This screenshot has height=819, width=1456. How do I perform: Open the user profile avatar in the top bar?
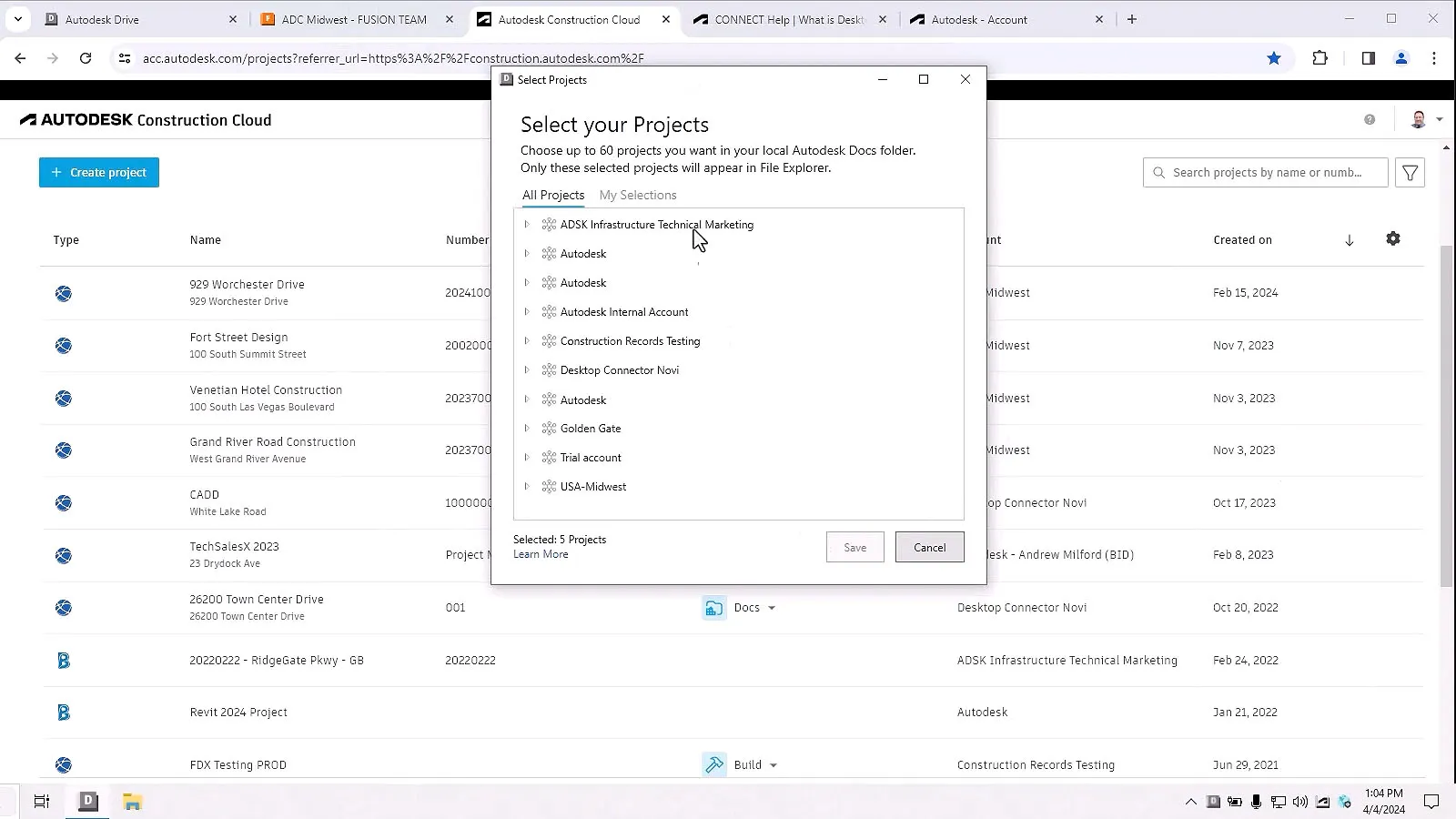[1418, 119]
